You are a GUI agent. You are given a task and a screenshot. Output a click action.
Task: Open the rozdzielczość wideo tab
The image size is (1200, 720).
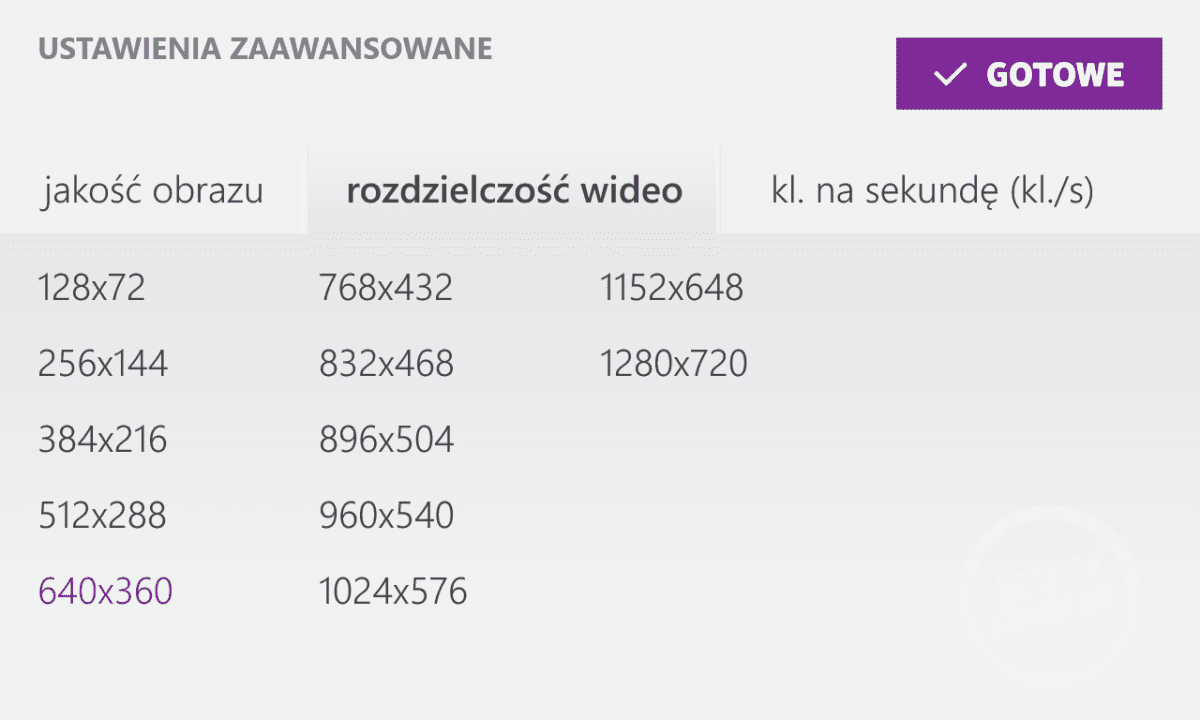coord(514,191)
